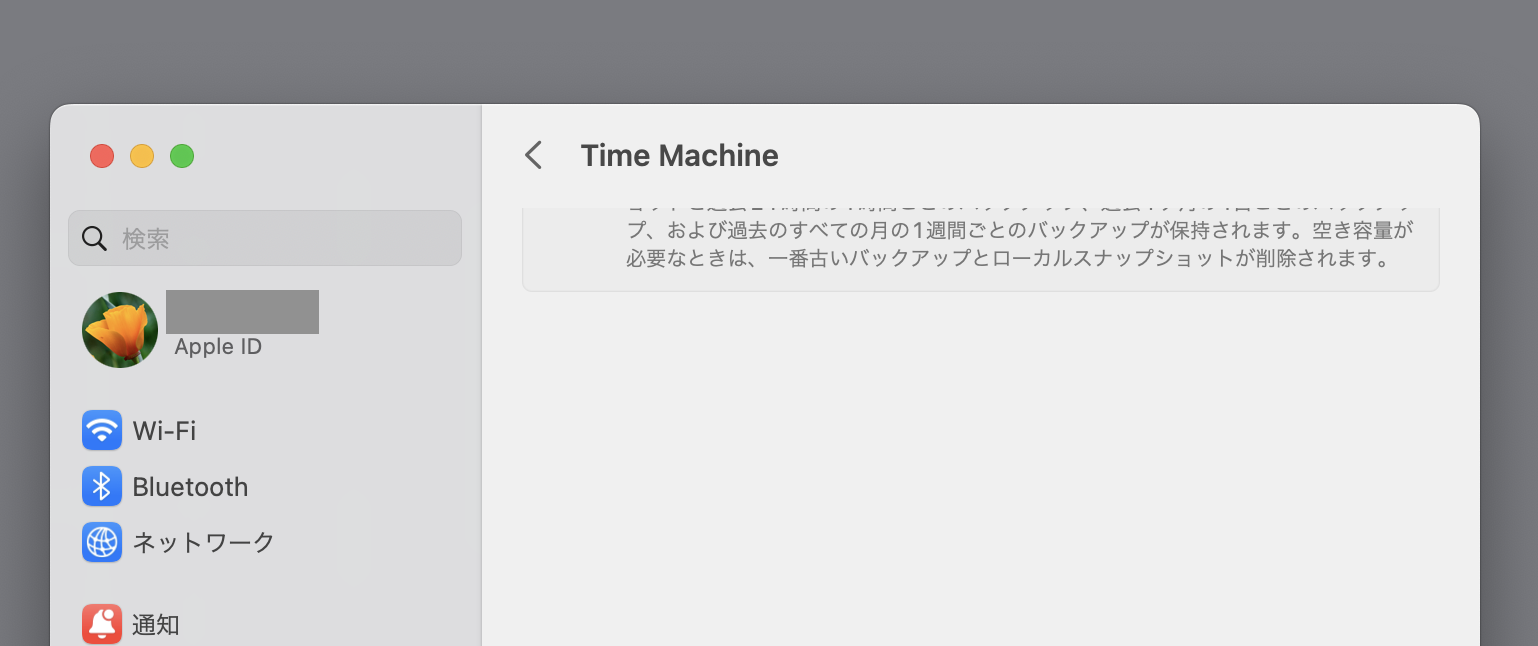
Task: Open 通知 settings row
Action: pos(265,625)
